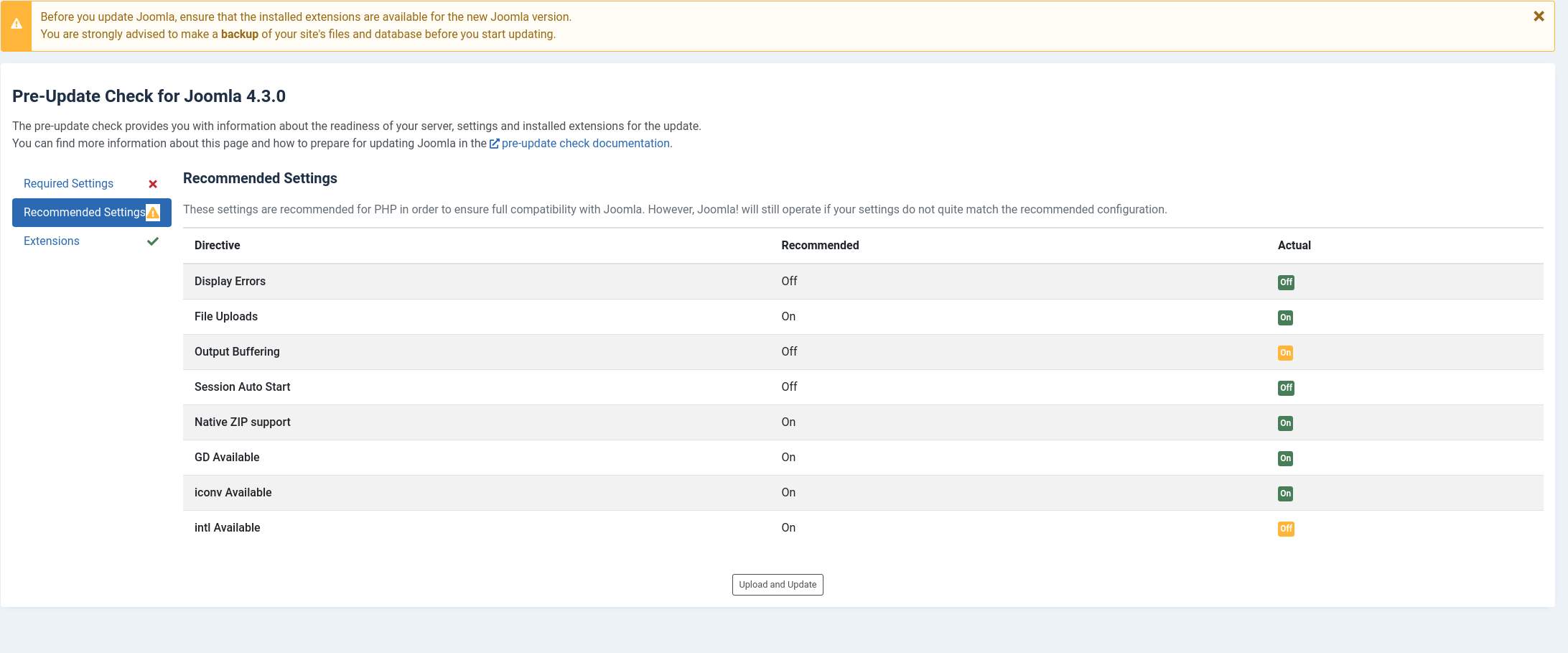Image resolution: width=1568 pixels, height=653 pixels.
Task: Click the bold backup text in alert
Action: coord(239,34)
